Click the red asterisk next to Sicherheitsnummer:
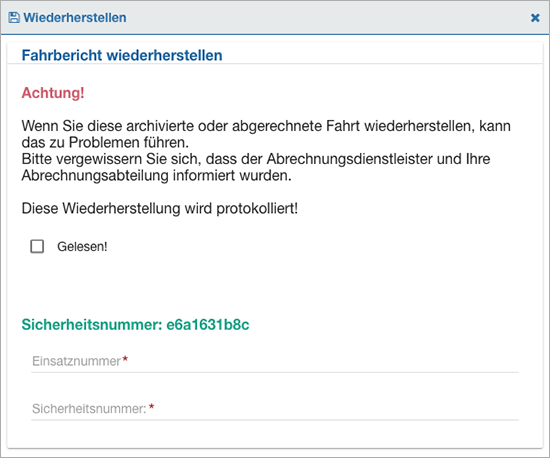 tap(152, 406)
